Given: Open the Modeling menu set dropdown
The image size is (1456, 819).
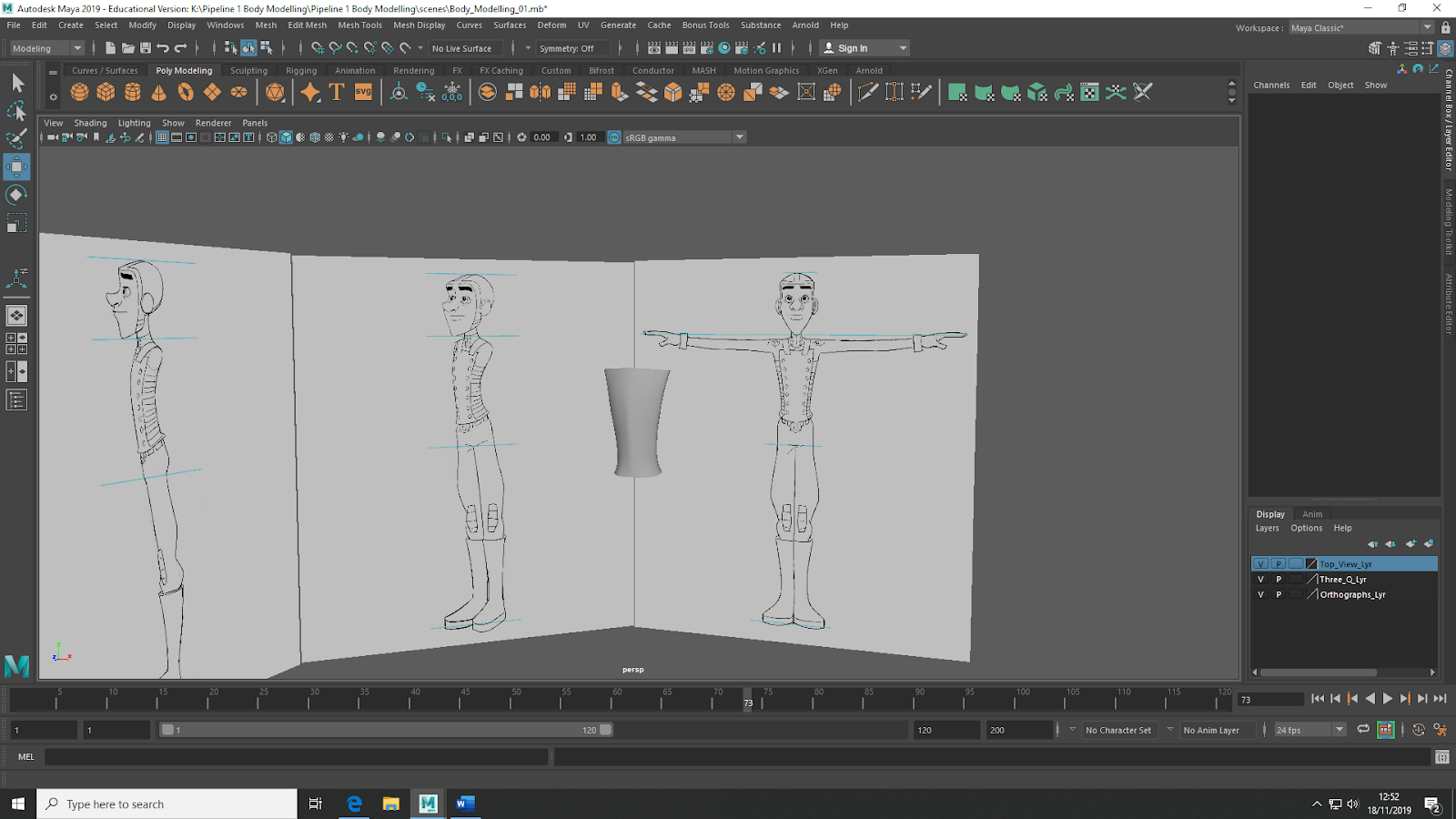Looking at the screenshot, I should point(47,48).
